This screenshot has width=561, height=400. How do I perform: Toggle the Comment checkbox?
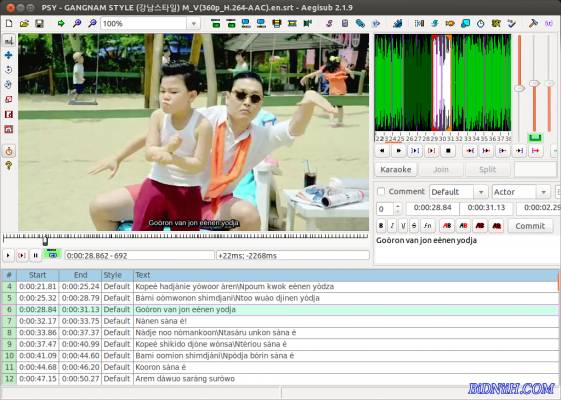pyautogui.click(x=381, y=192)
